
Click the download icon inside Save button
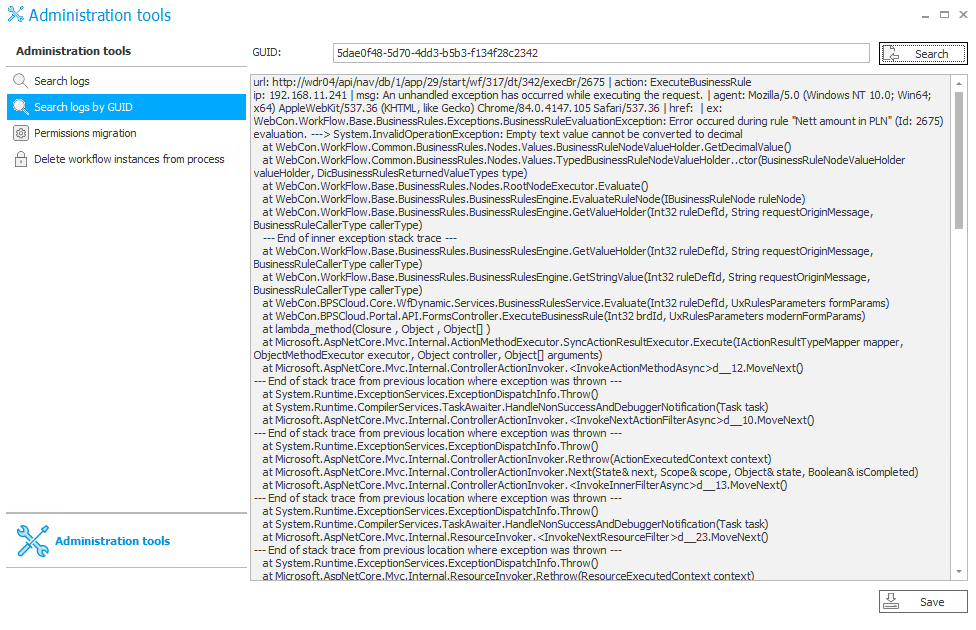[x=891, y=601]
